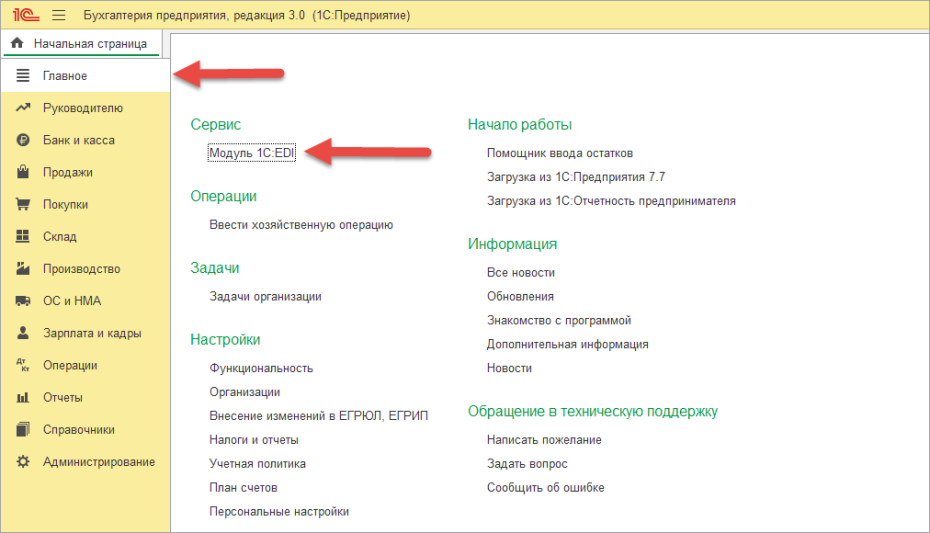
Task: Click the ОС и НМА truck icon
Action: pos(23,301)
